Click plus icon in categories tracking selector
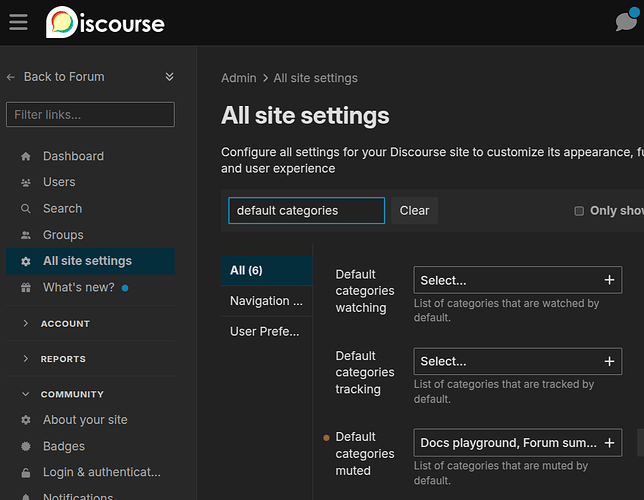This screenshot has height=500, width=644. coord(609,362)
